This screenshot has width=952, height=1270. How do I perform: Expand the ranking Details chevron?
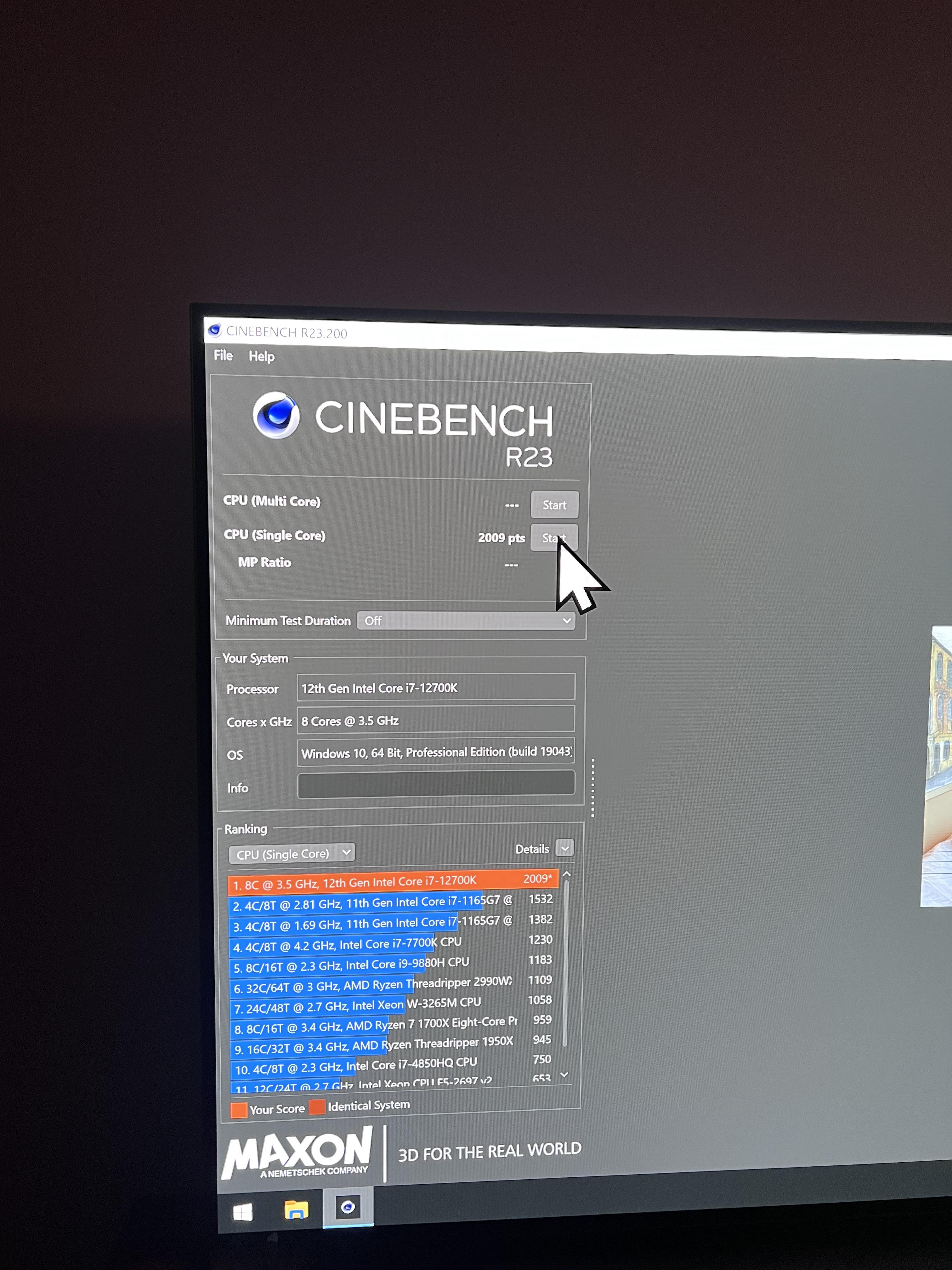tap(565, 848)
